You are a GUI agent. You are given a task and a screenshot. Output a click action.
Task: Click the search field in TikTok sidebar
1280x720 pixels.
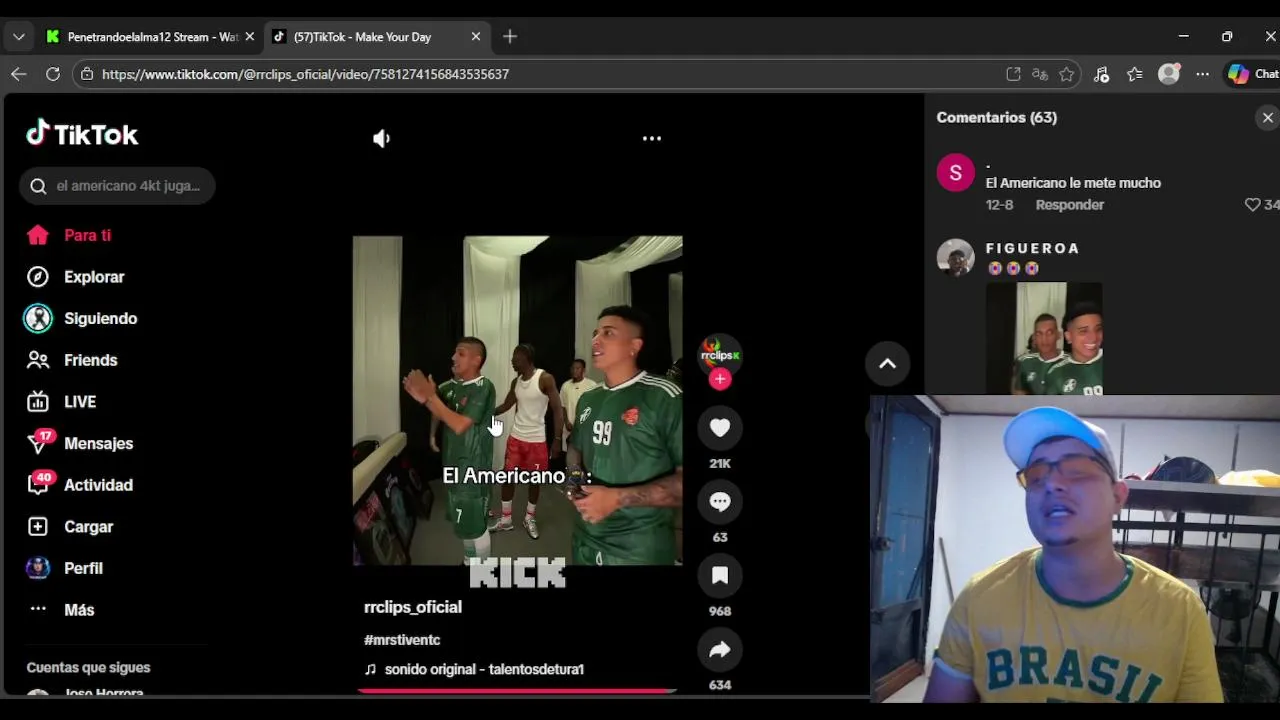[117, 186]
